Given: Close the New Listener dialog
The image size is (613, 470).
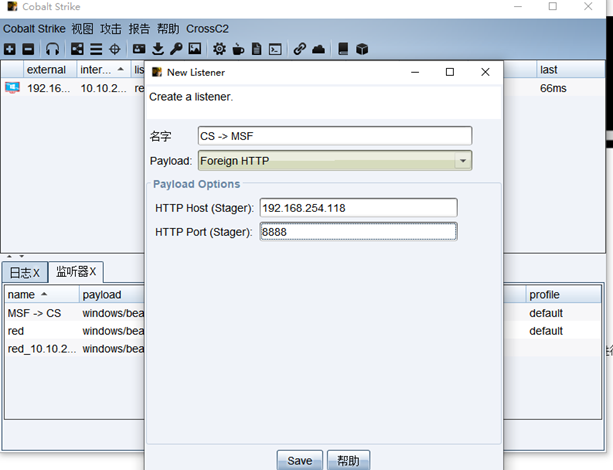Looking at the screenshot, I should pos(485,72).
